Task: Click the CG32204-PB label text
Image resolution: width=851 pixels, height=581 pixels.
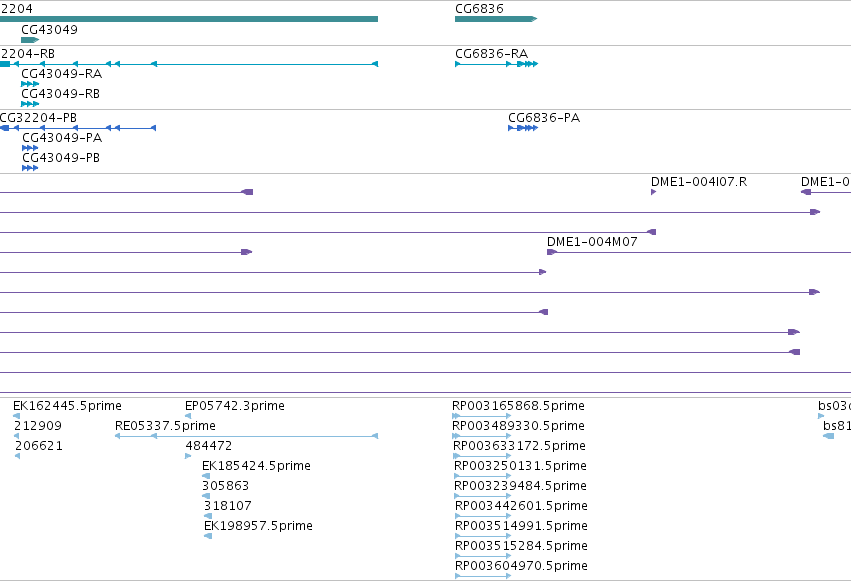Action: coord(38,118)
